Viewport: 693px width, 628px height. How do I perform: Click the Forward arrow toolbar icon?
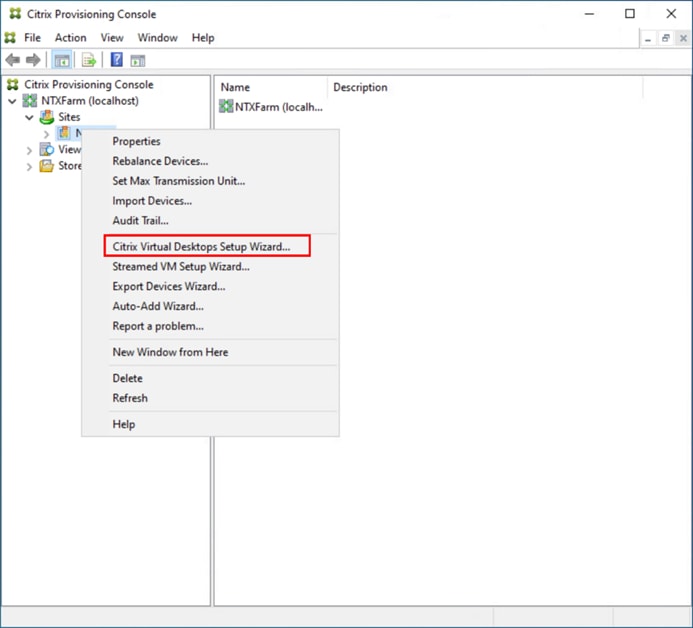(x=33, y=60)
